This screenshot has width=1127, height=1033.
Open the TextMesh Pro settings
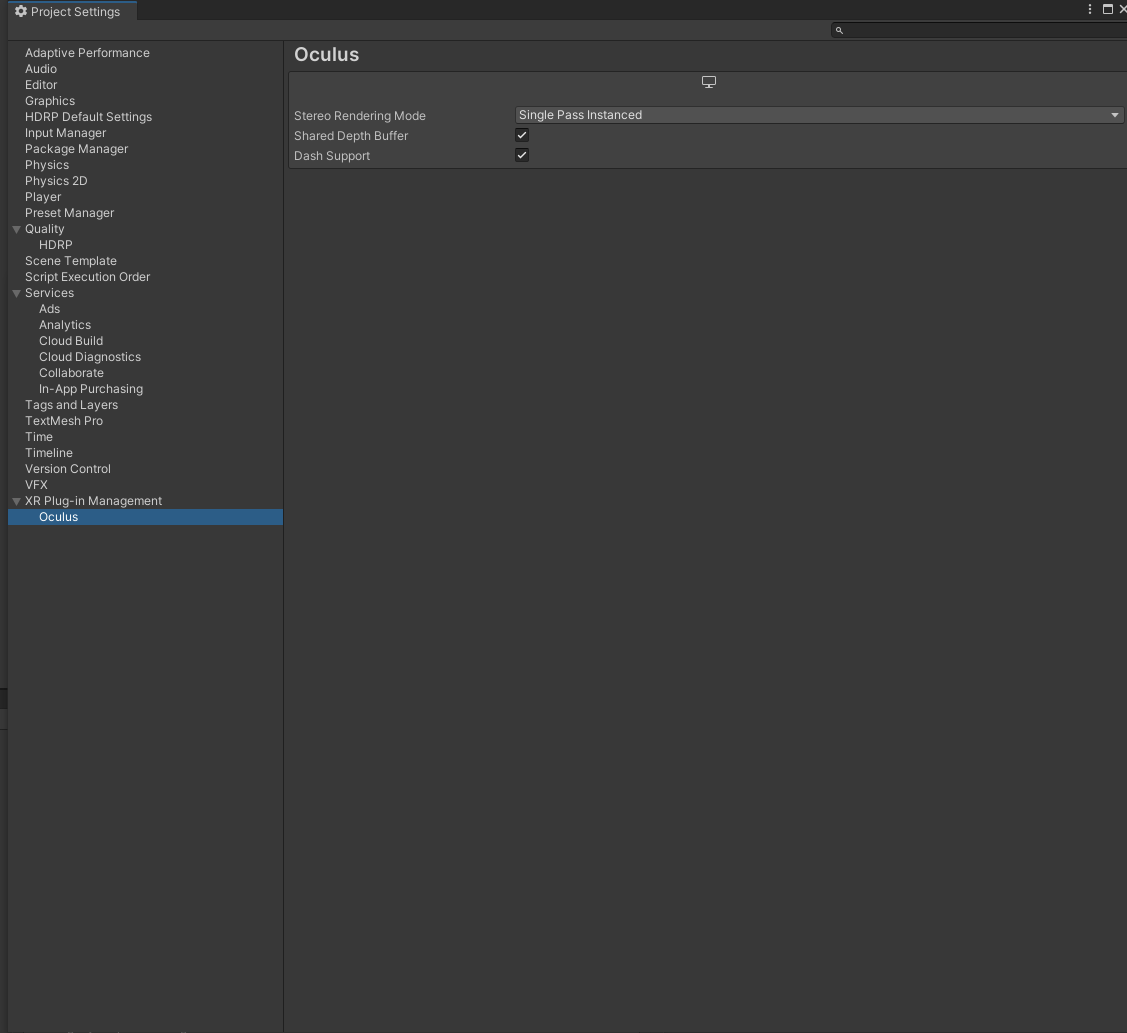click(x=64, y=420)
